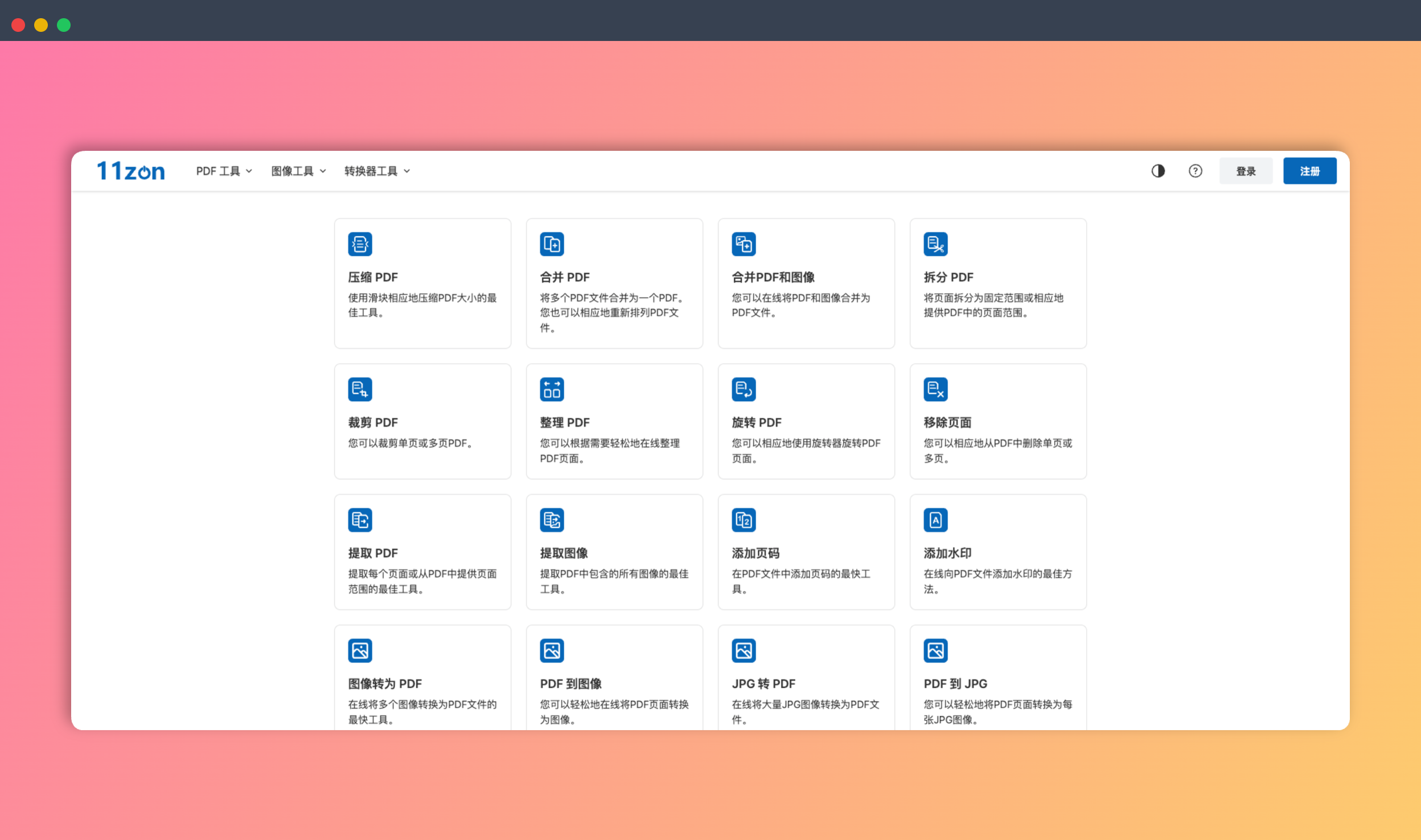Image resolution: width=1421 pixels, height=840 pixels.
Task: Open the 合并PDF和图像 tool card
Action: point(806,283)
